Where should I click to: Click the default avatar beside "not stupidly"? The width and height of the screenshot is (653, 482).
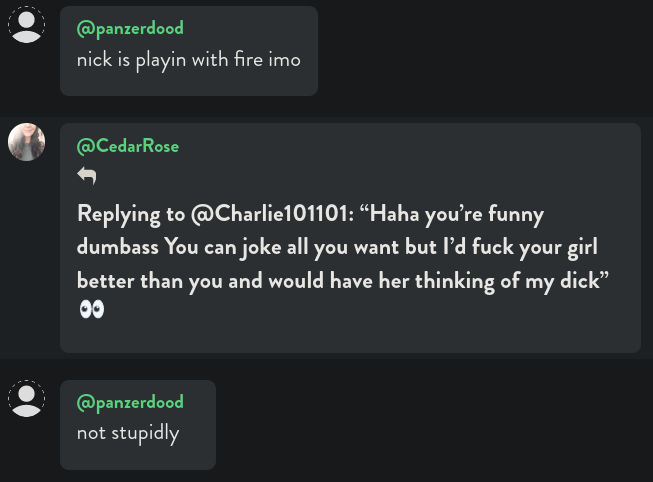(27, 399)
